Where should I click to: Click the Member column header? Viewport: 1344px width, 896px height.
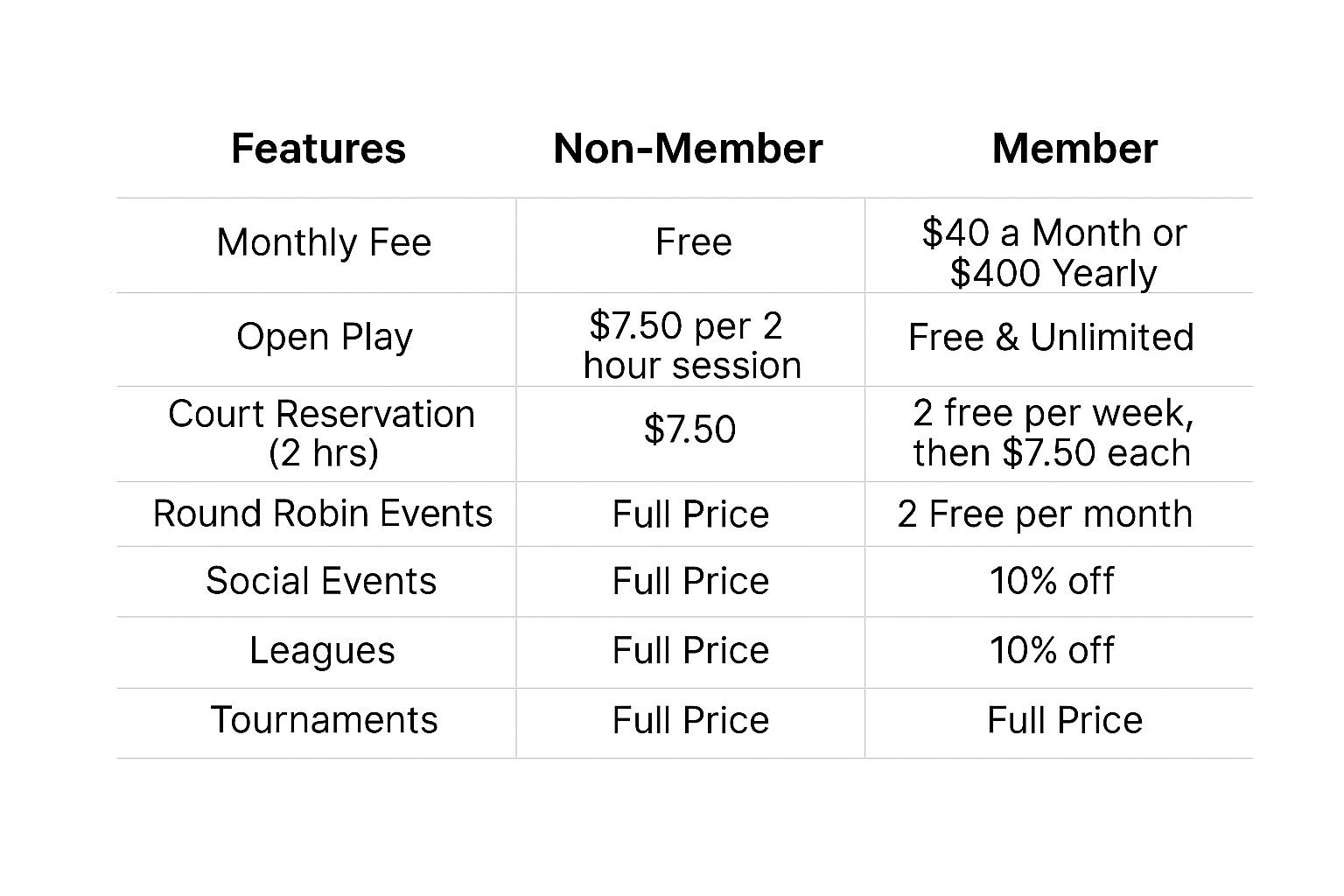point(1074,149)
